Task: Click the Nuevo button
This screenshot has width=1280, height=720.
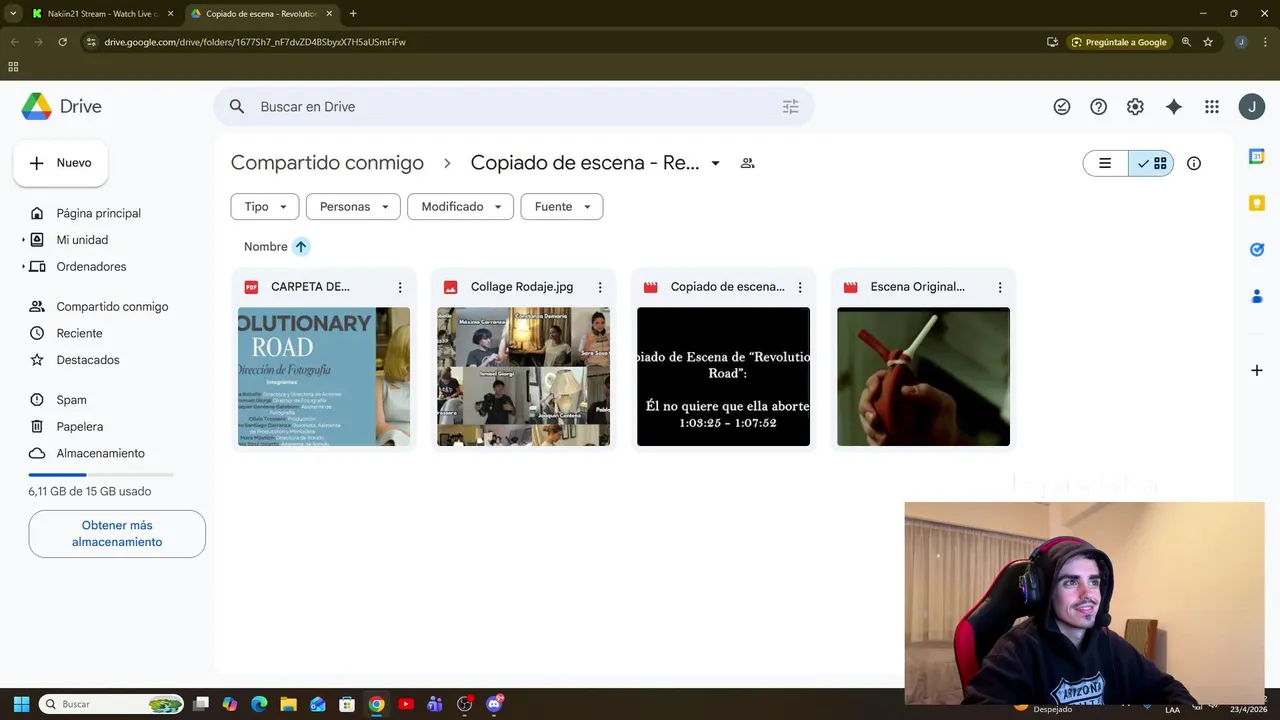Action: 60,163
